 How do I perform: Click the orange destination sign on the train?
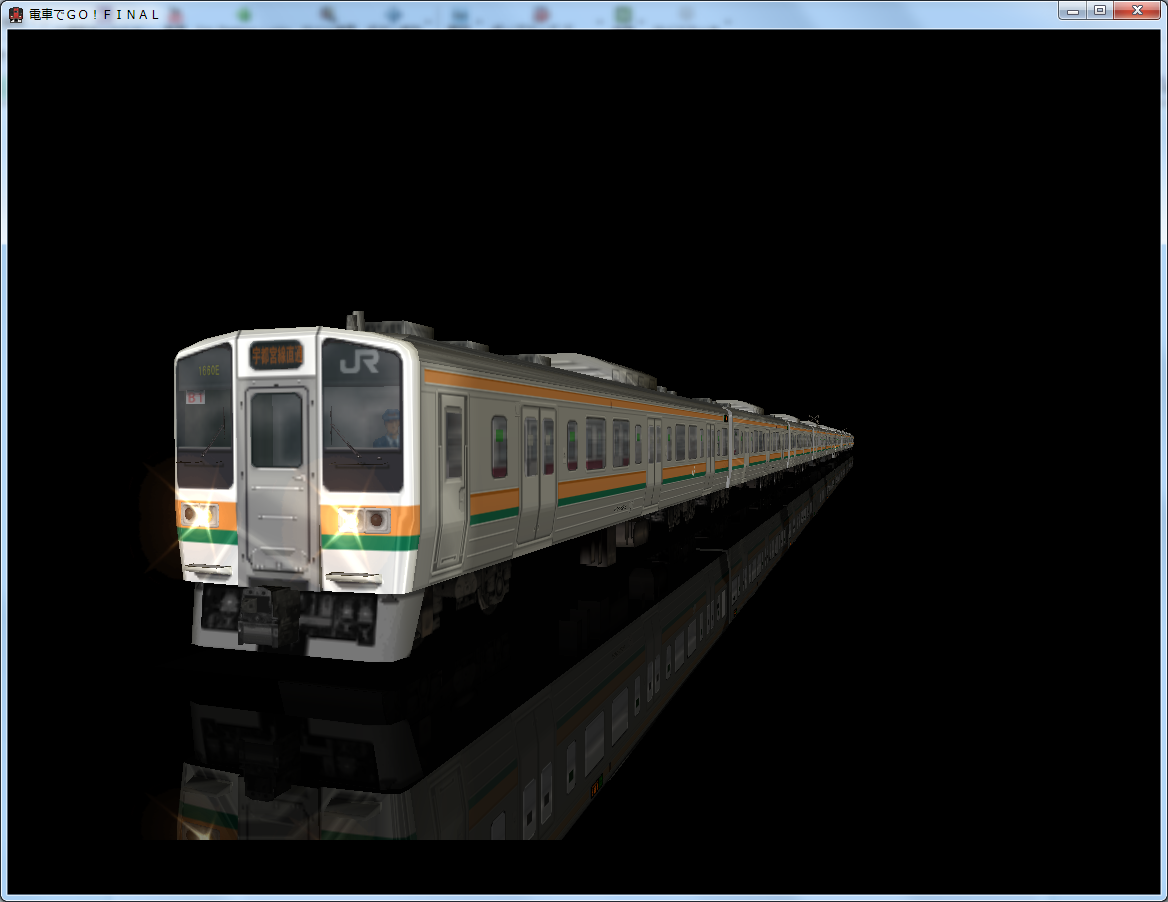point(277,355)
